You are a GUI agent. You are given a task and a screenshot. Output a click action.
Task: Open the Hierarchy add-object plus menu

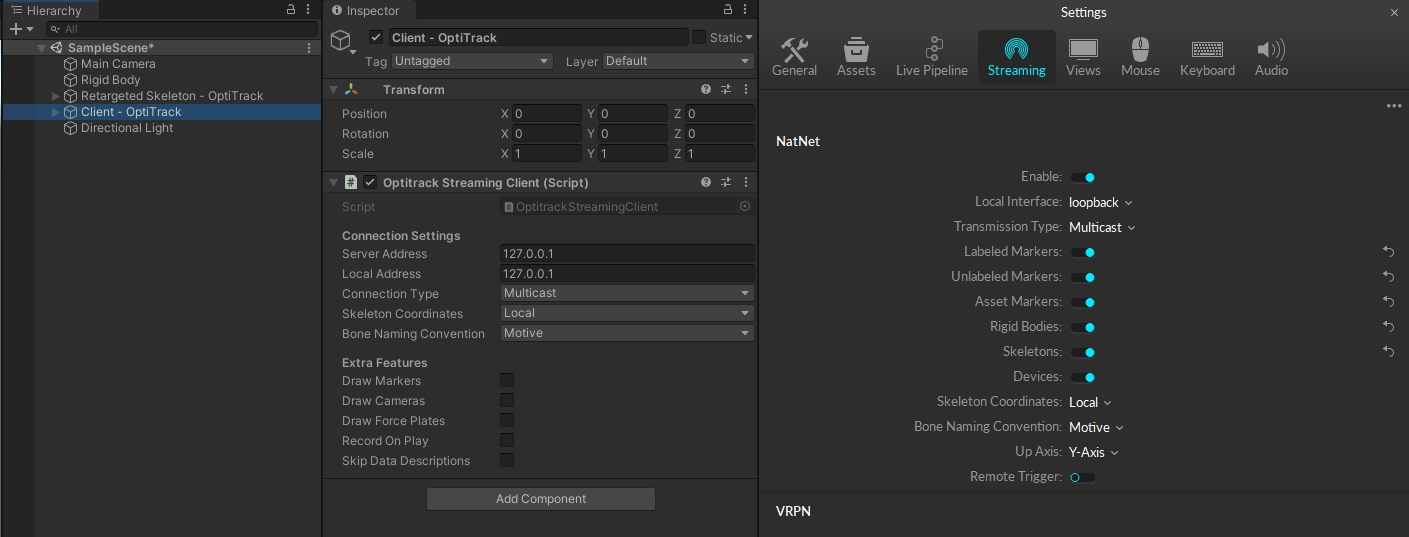20,29
